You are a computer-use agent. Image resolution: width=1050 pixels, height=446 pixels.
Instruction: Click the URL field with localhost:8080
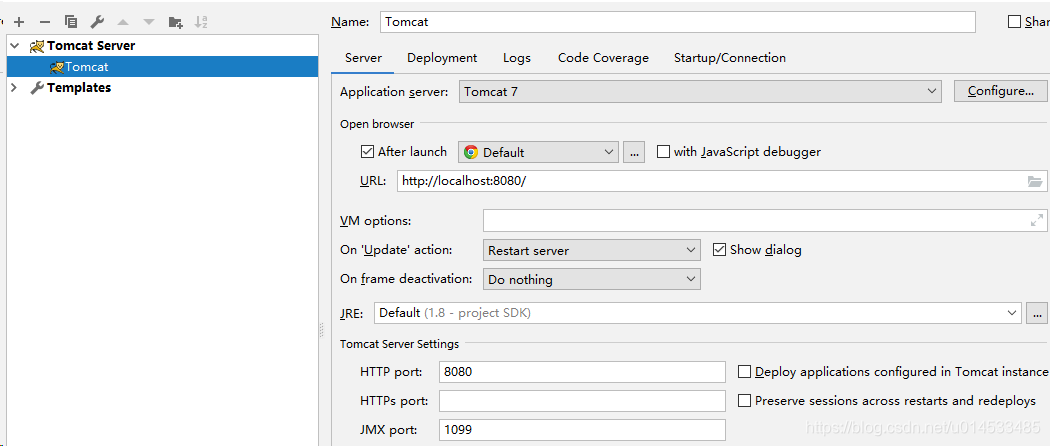click(x=722, y=181)
